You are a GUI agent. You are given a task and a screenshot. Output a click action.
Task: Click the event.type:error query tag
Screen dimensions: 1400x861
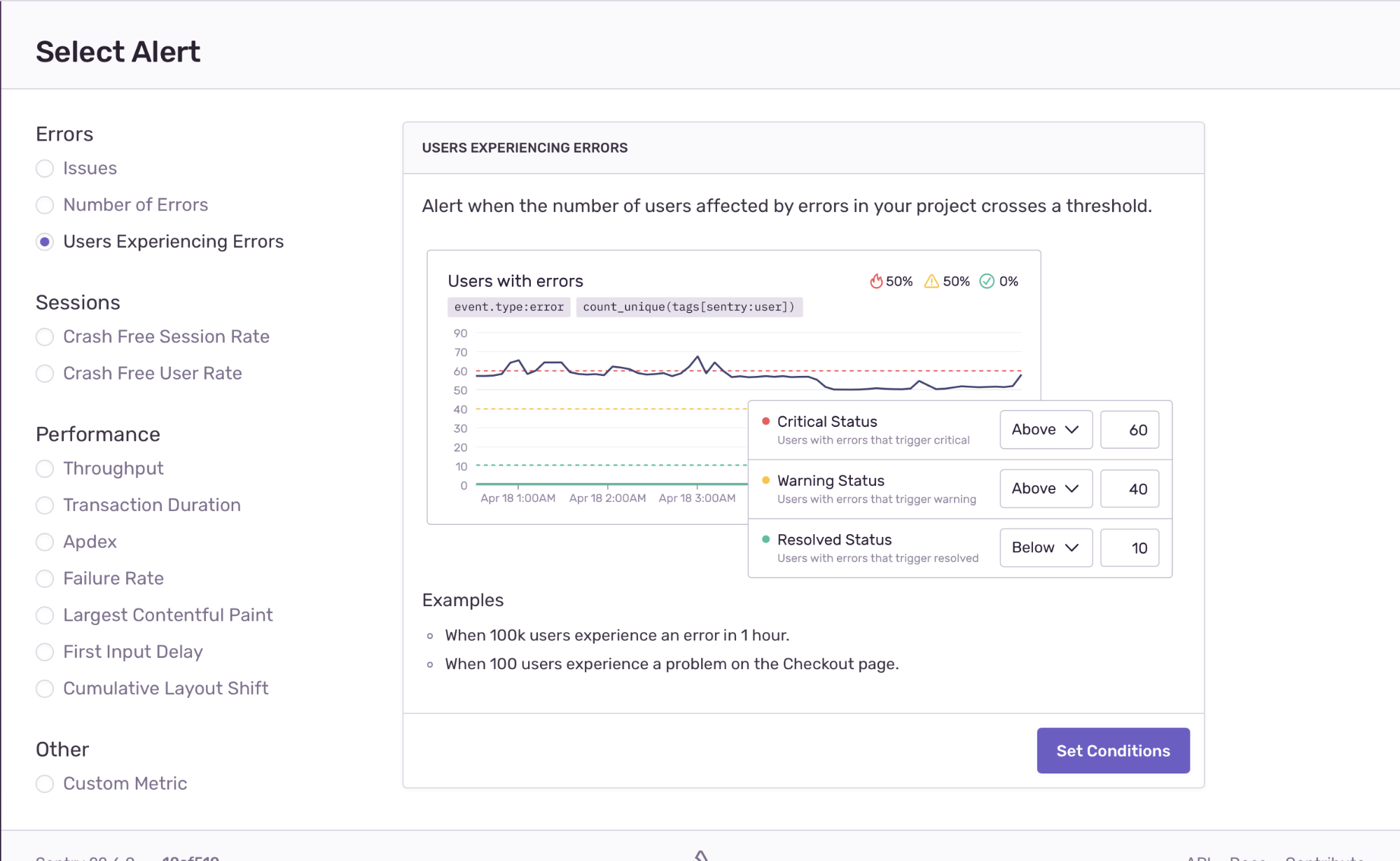508,307
